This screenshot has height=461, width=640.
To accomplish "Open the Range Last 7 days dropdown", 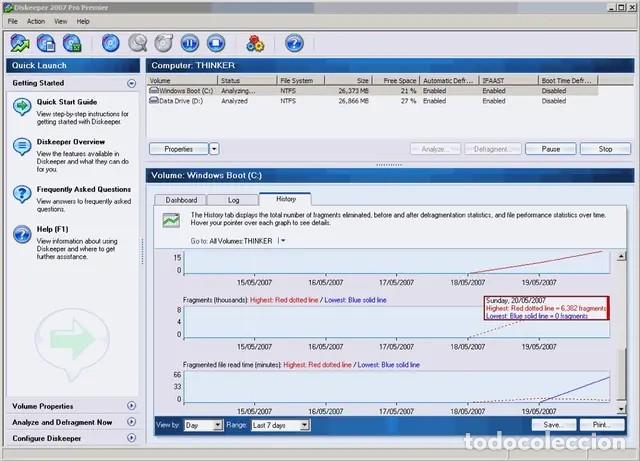I will (x=304, y=425).
